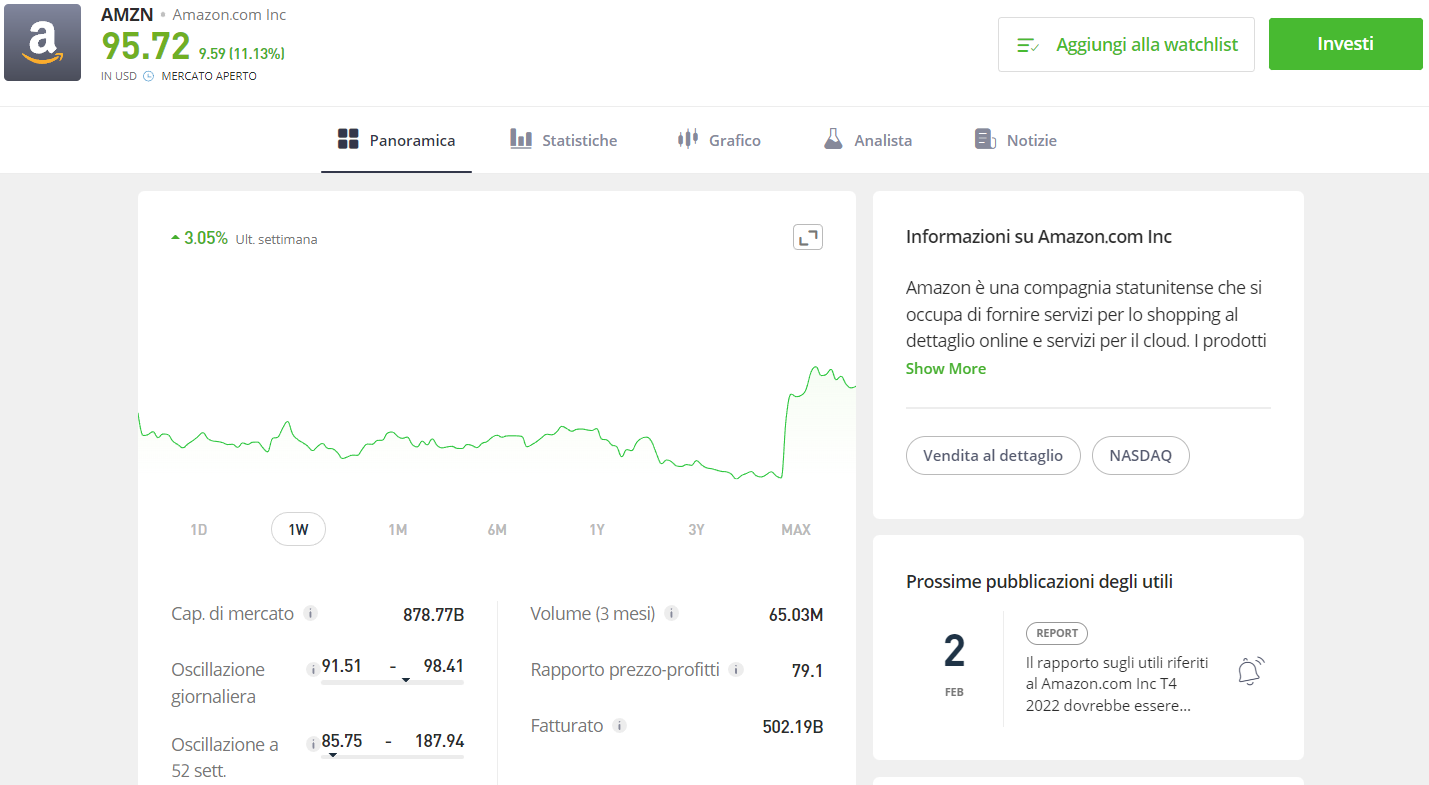Select the 1W chart range
Screen dimensions: 1429x785
coord(298,529)
